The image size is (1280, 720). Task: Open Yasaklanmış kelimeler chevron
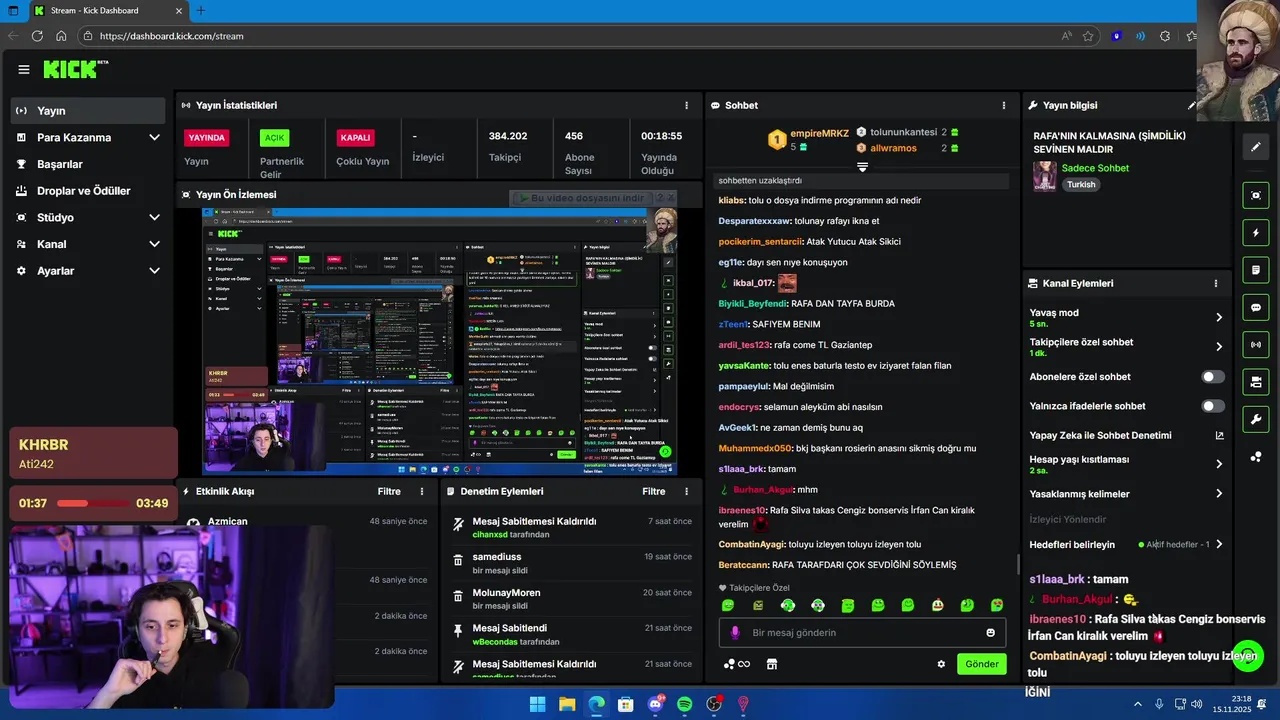click(x=1219, y=494)
